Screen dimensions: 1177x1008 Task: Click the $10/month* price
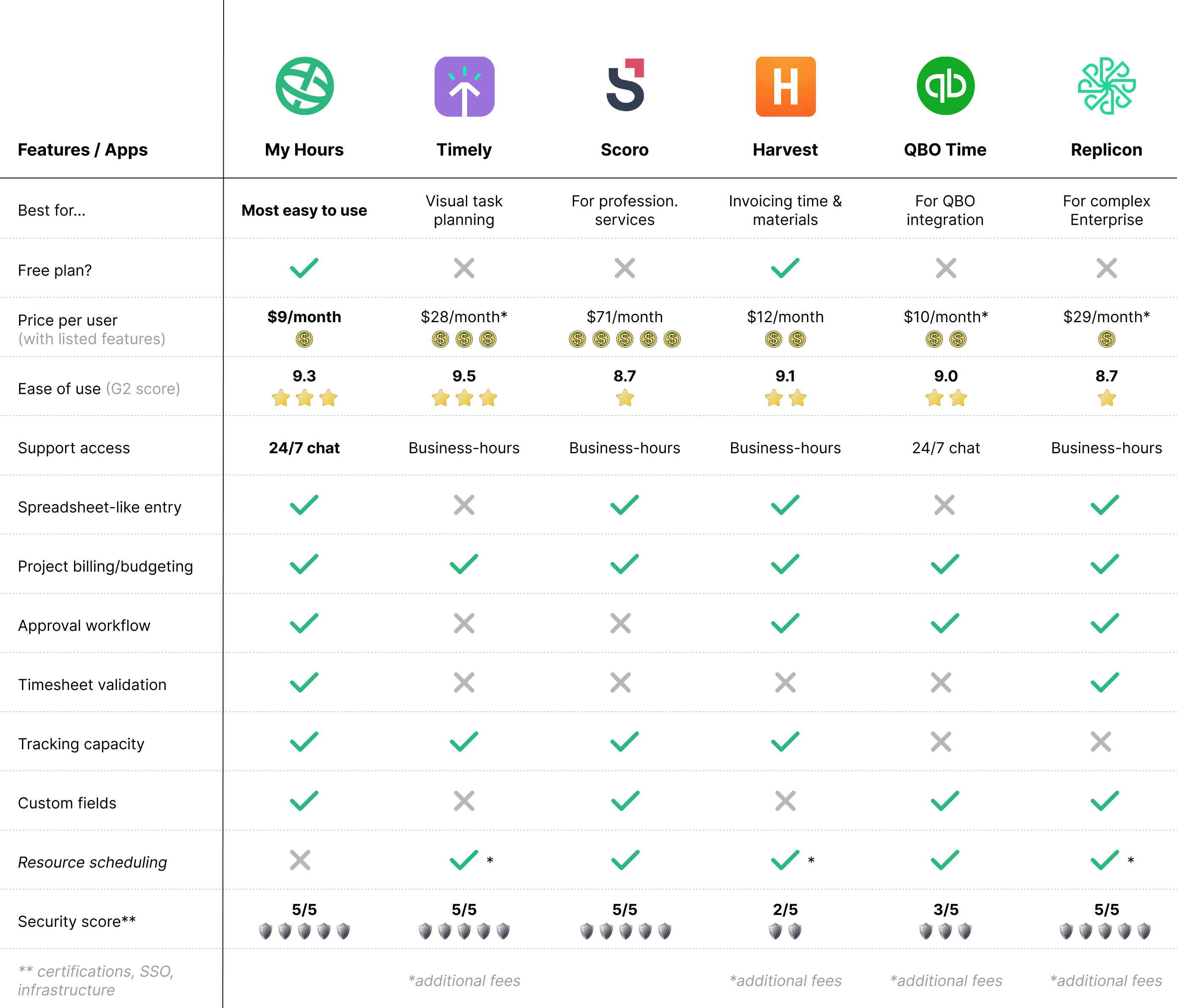(x=946, y=317)
